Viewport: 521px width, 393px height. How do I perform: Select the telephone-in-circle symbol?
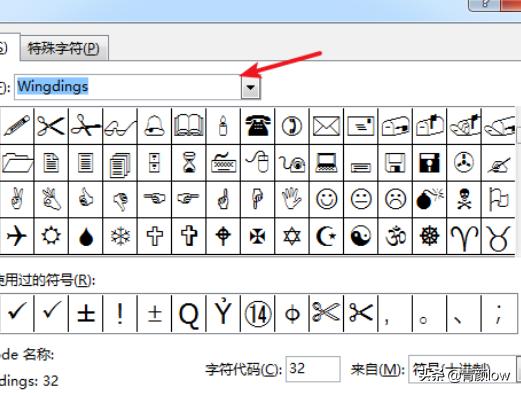292,126
